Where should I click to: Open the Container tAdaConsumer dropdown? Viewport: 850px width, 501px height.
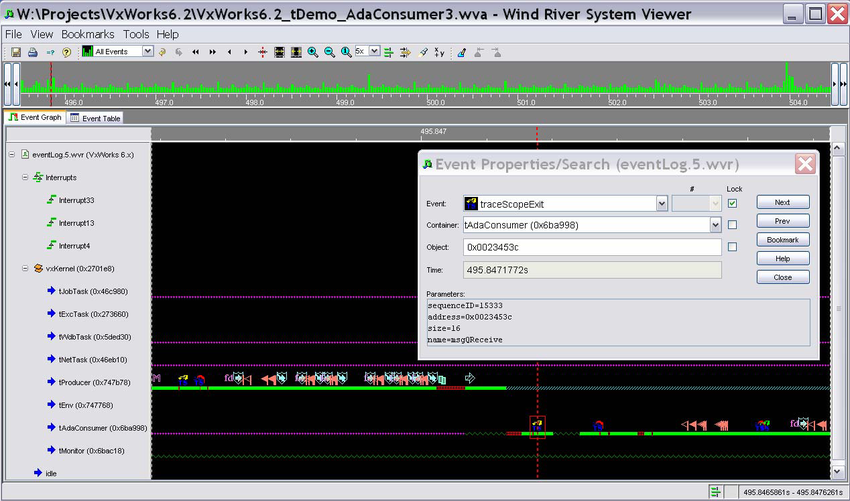(716, 225)
